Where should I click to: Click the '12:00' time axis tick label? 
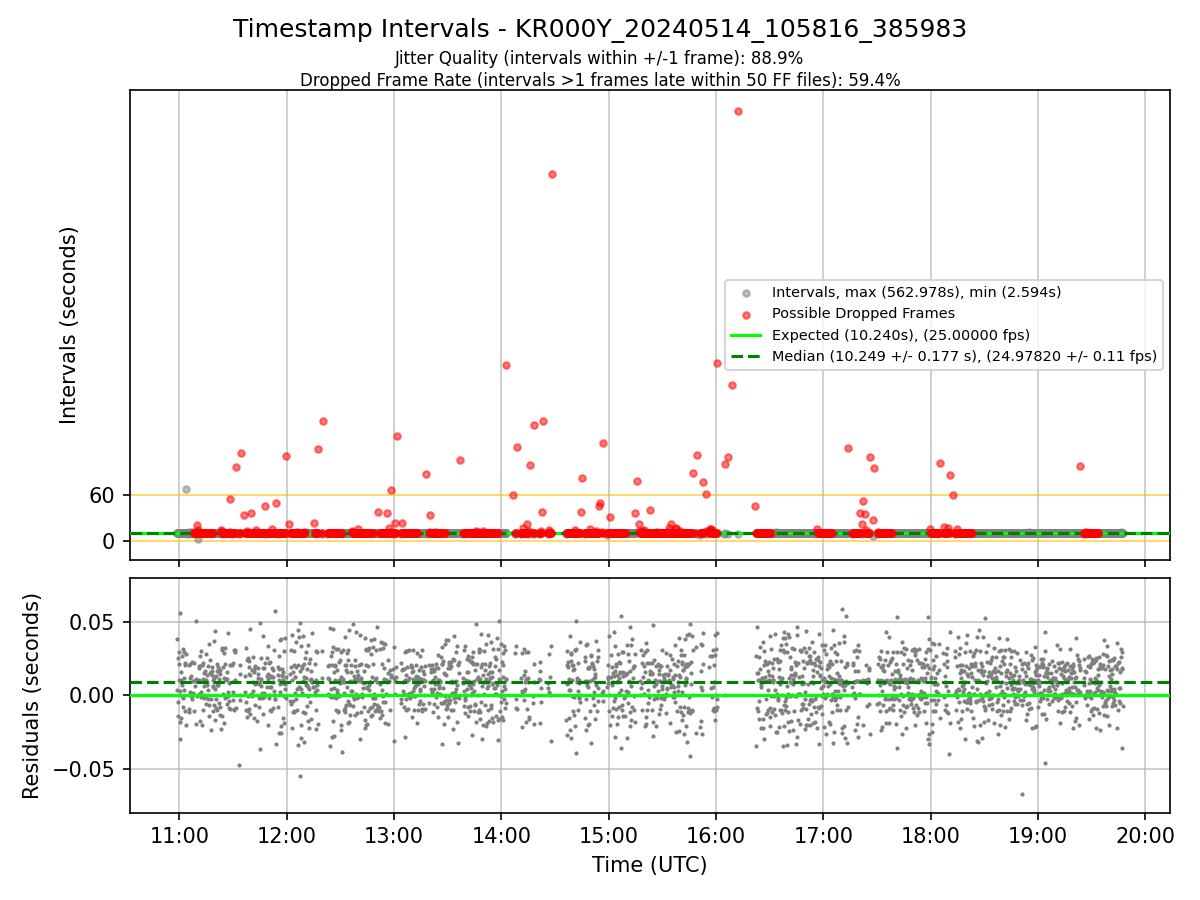(287, 835)
